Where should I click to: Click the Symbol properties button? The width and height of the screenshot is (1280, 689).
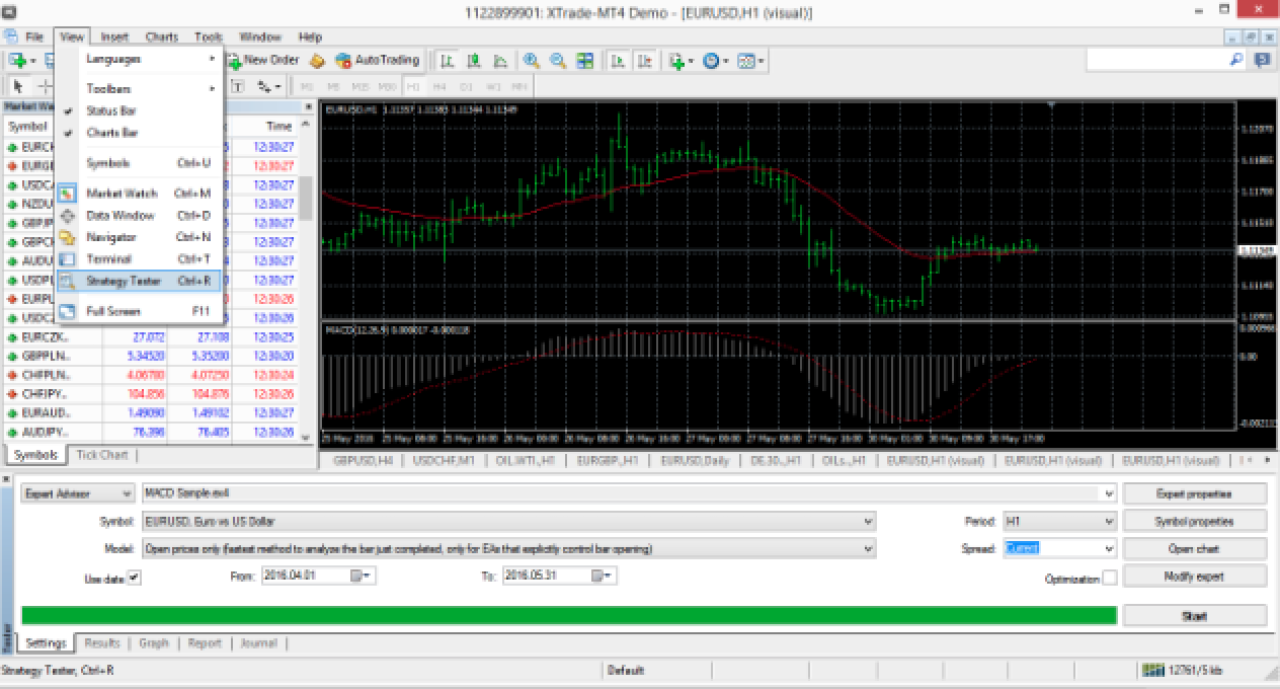coord(1196,521)
